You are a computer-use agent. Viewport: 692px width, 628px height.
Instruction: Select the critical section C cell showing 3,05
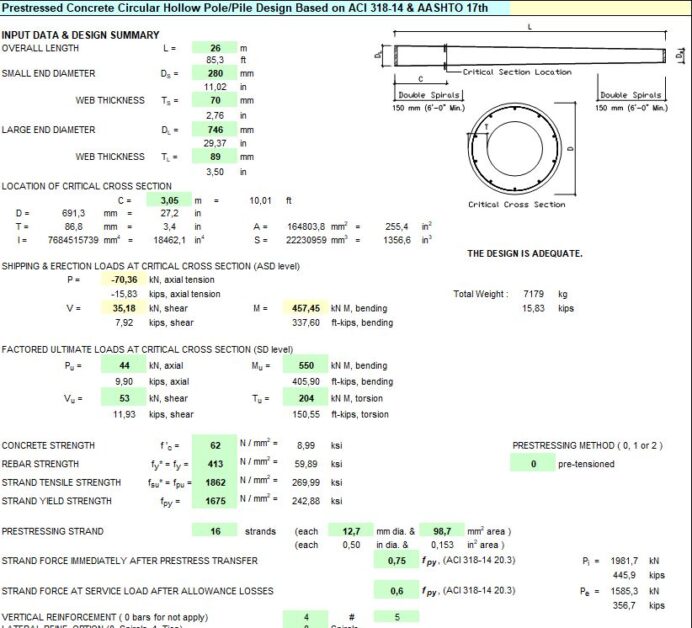tap(169, 200)
